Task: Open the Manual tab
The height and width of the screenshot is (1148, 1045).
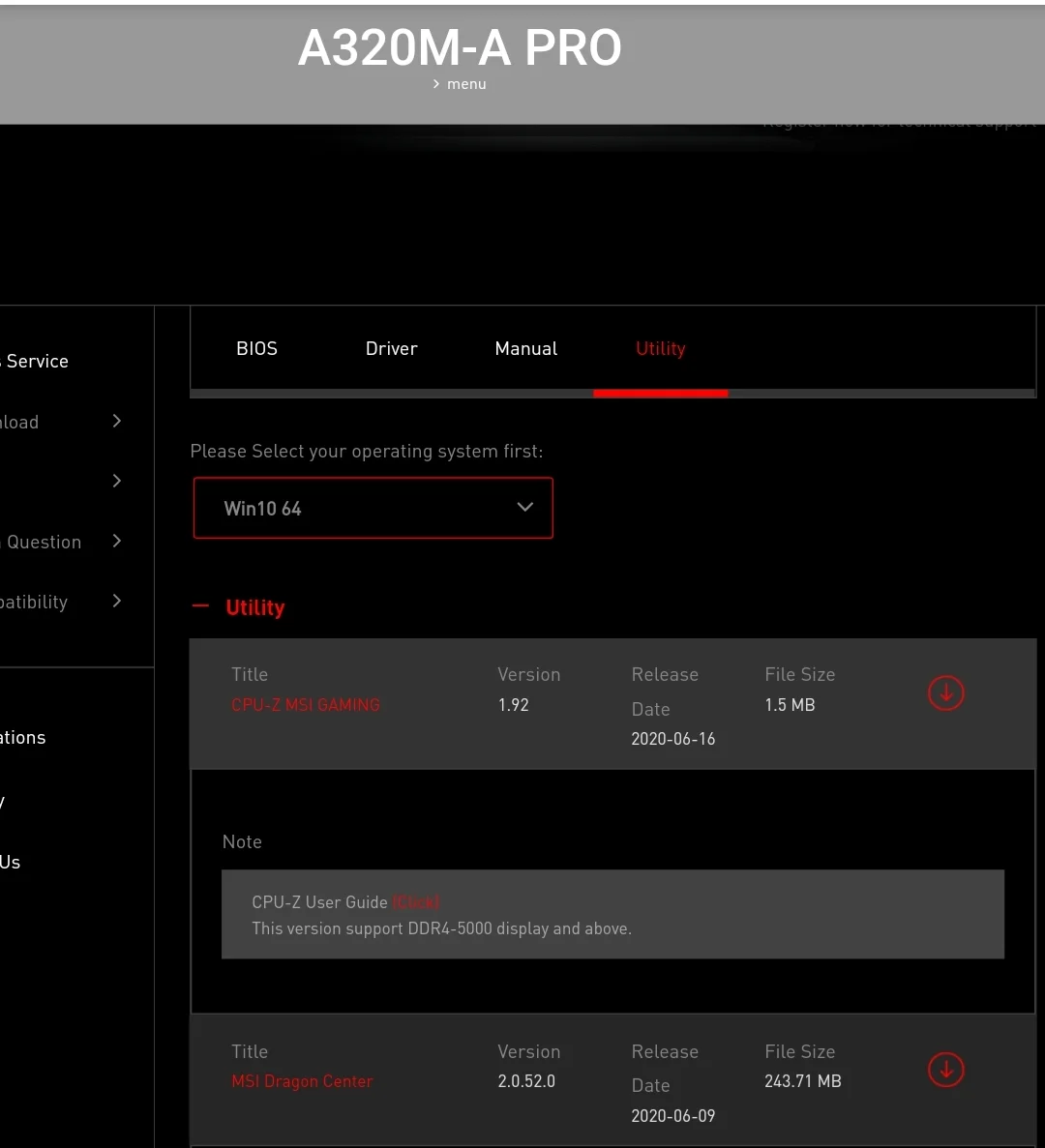Action: (525, 348)
